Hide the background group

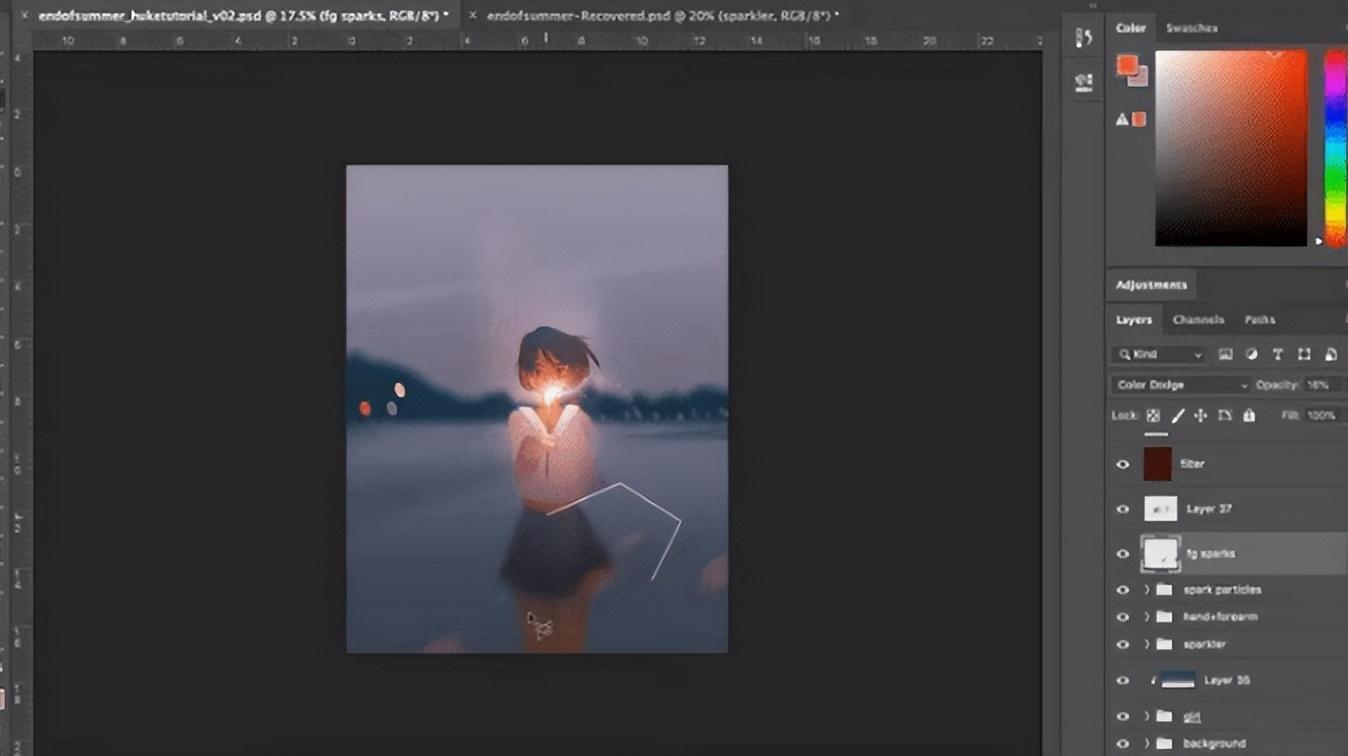[x=1123, y=743]
